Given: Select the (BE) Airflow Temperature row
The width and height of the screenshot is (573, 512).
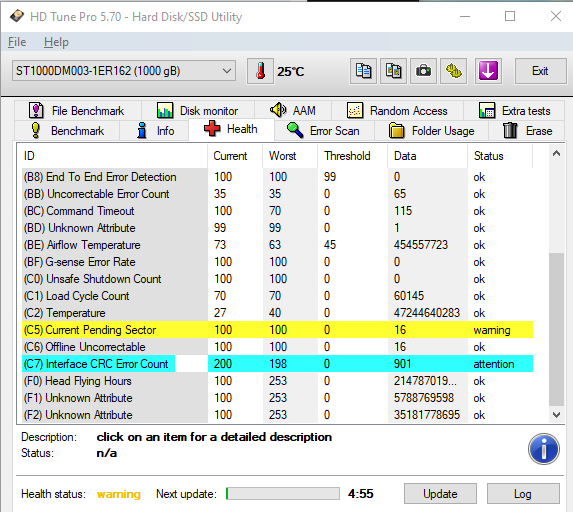Looking at the screenshot, I should pyautogui.click(x=277, y=245).
